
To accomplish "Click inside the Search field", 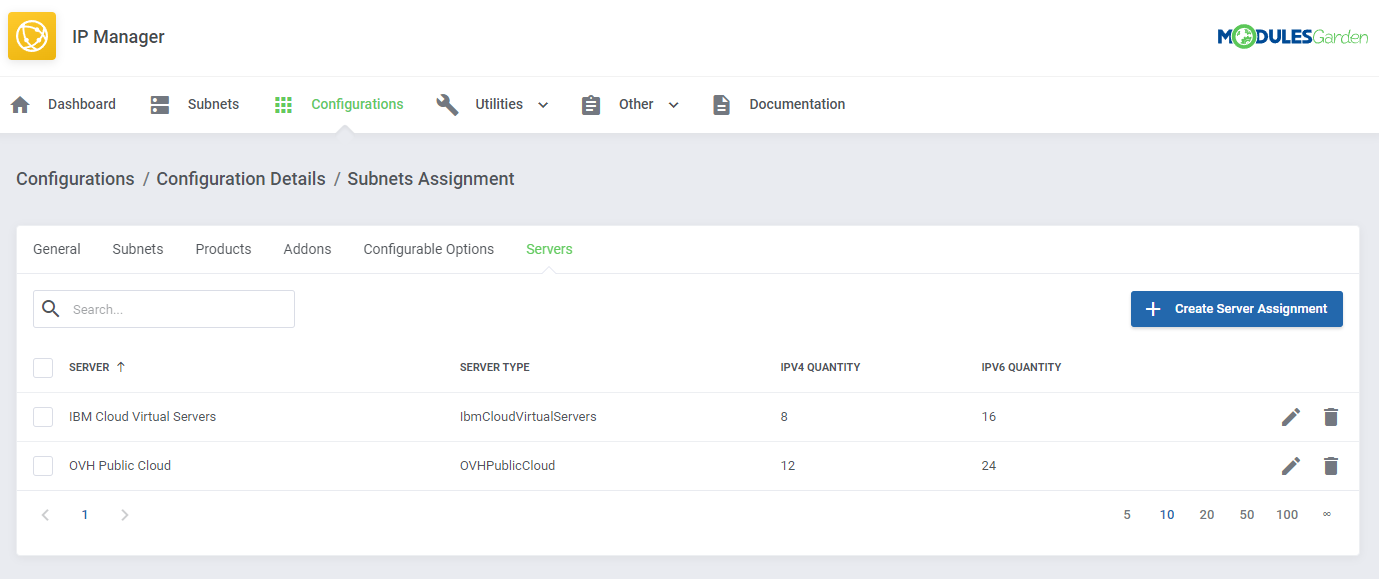I will [x=163, y=308].
